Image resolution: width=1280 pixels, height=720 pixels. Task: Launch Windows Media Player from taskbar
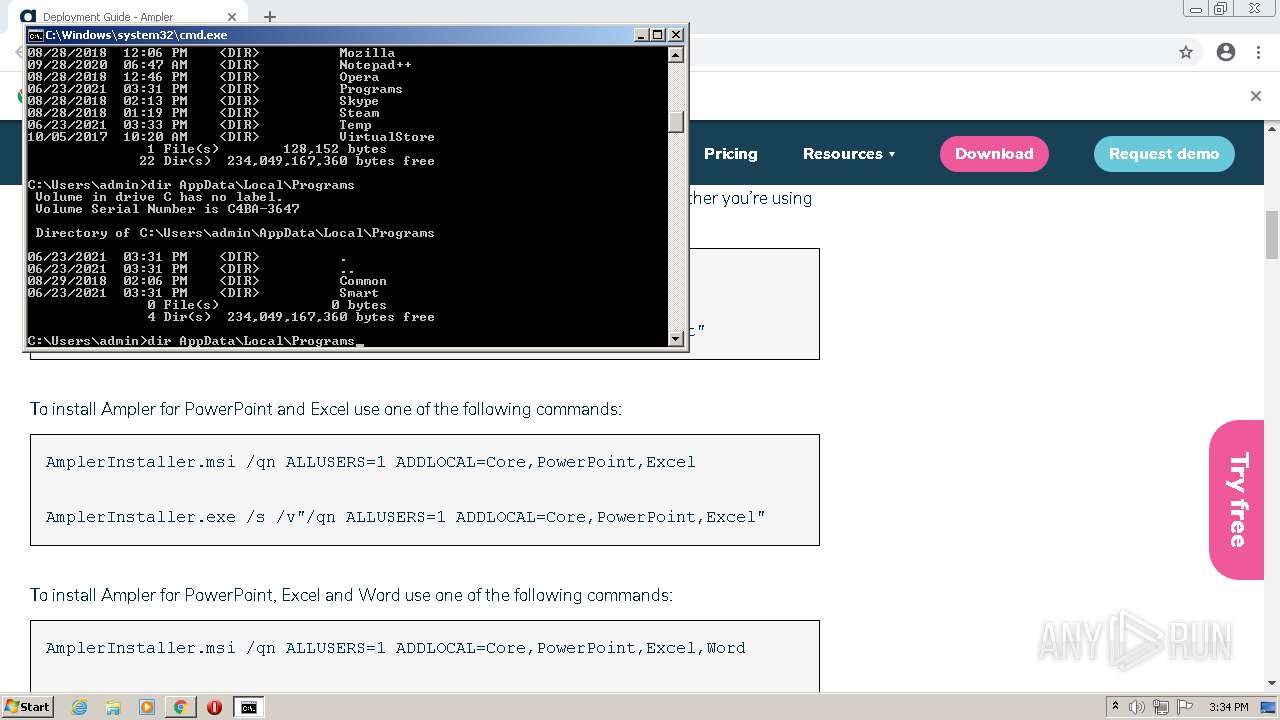click(x=147, y=707)
